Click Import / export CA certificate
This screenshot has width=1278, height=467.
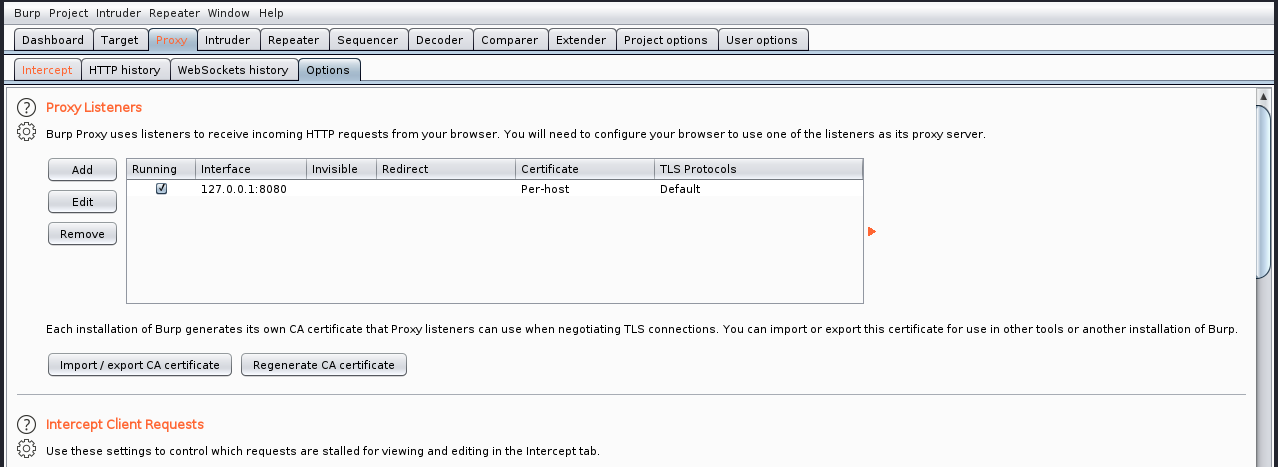point(140,365)
